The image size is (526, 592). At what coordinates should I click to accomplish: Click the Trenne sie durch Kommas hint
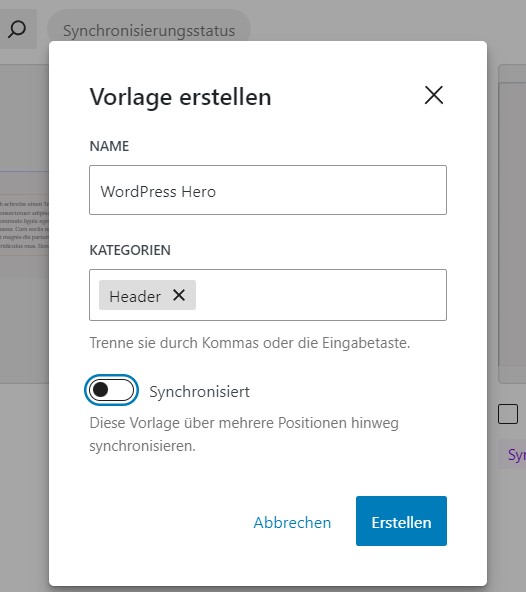pyautogui.click(x=250, y=343)
